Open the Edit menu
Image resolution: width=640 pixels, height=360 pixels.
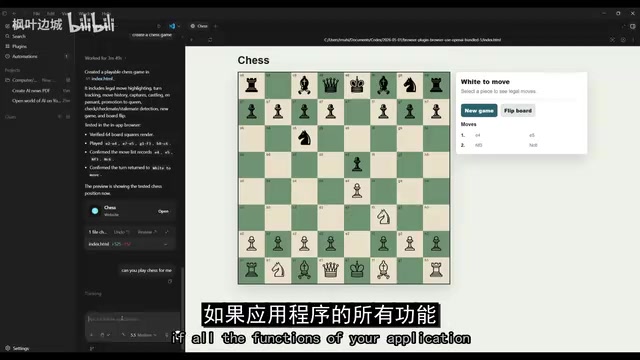click(x=51, y=13)
